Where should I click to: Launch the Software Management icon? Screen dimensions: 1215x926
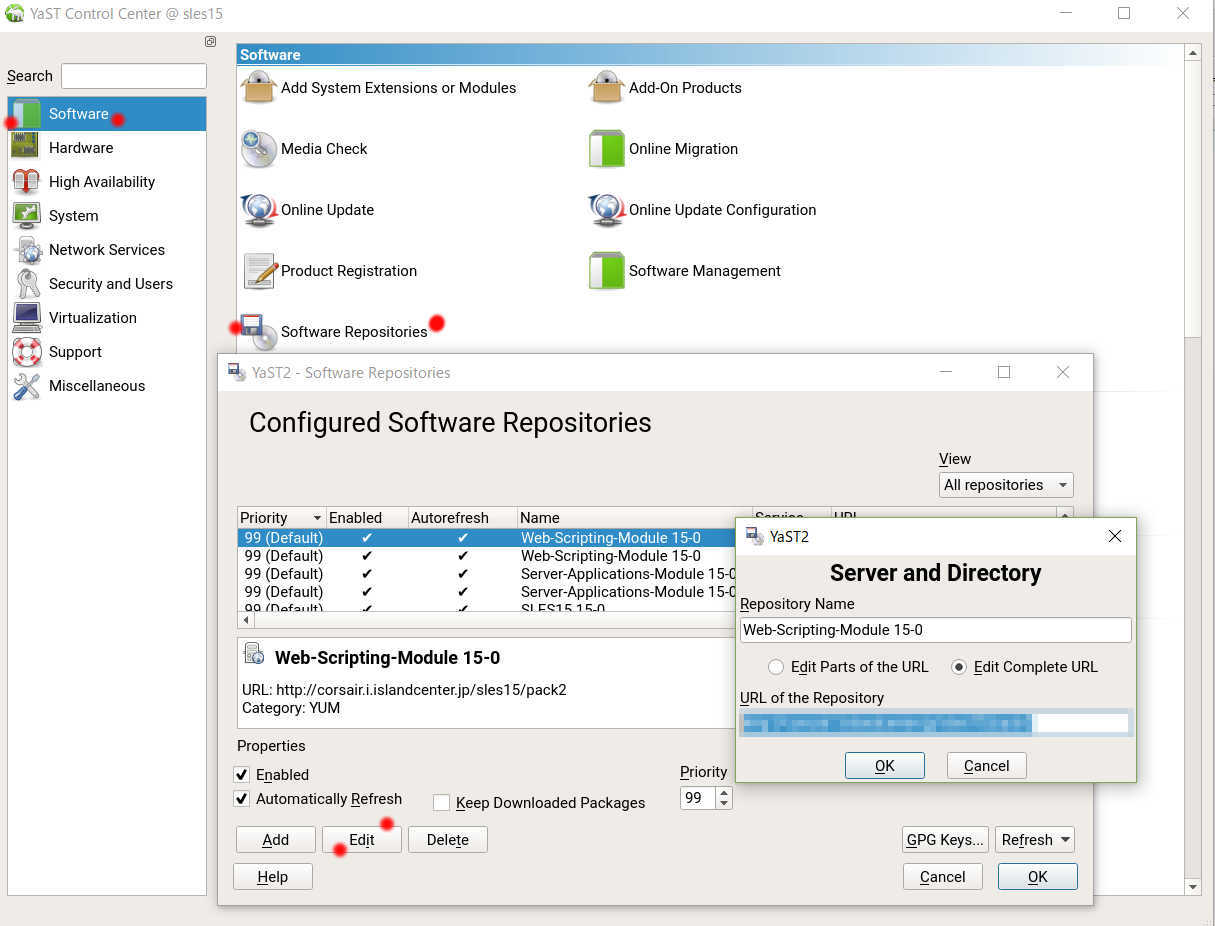pyautogui.click(x=607, y=270)
